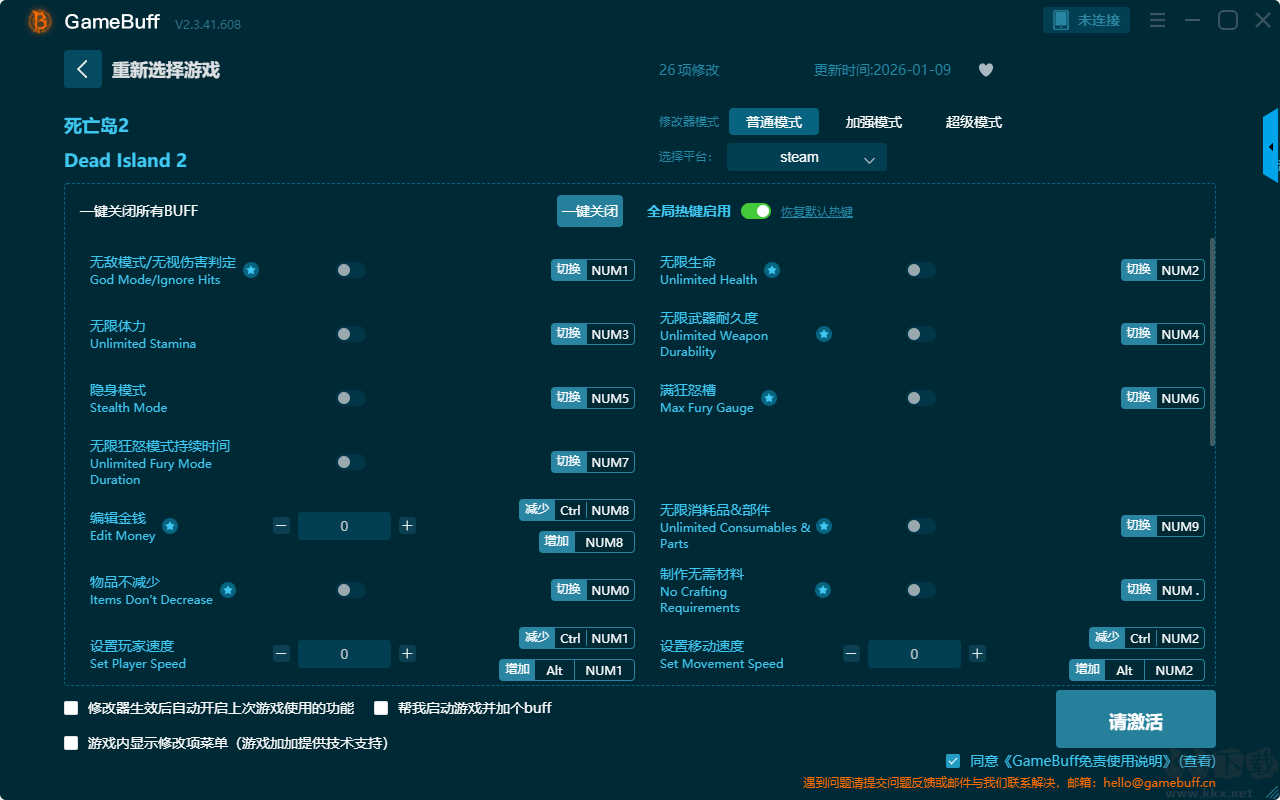Enable Unlimited Fury Mode Duration switch

[x=351, y=462]
